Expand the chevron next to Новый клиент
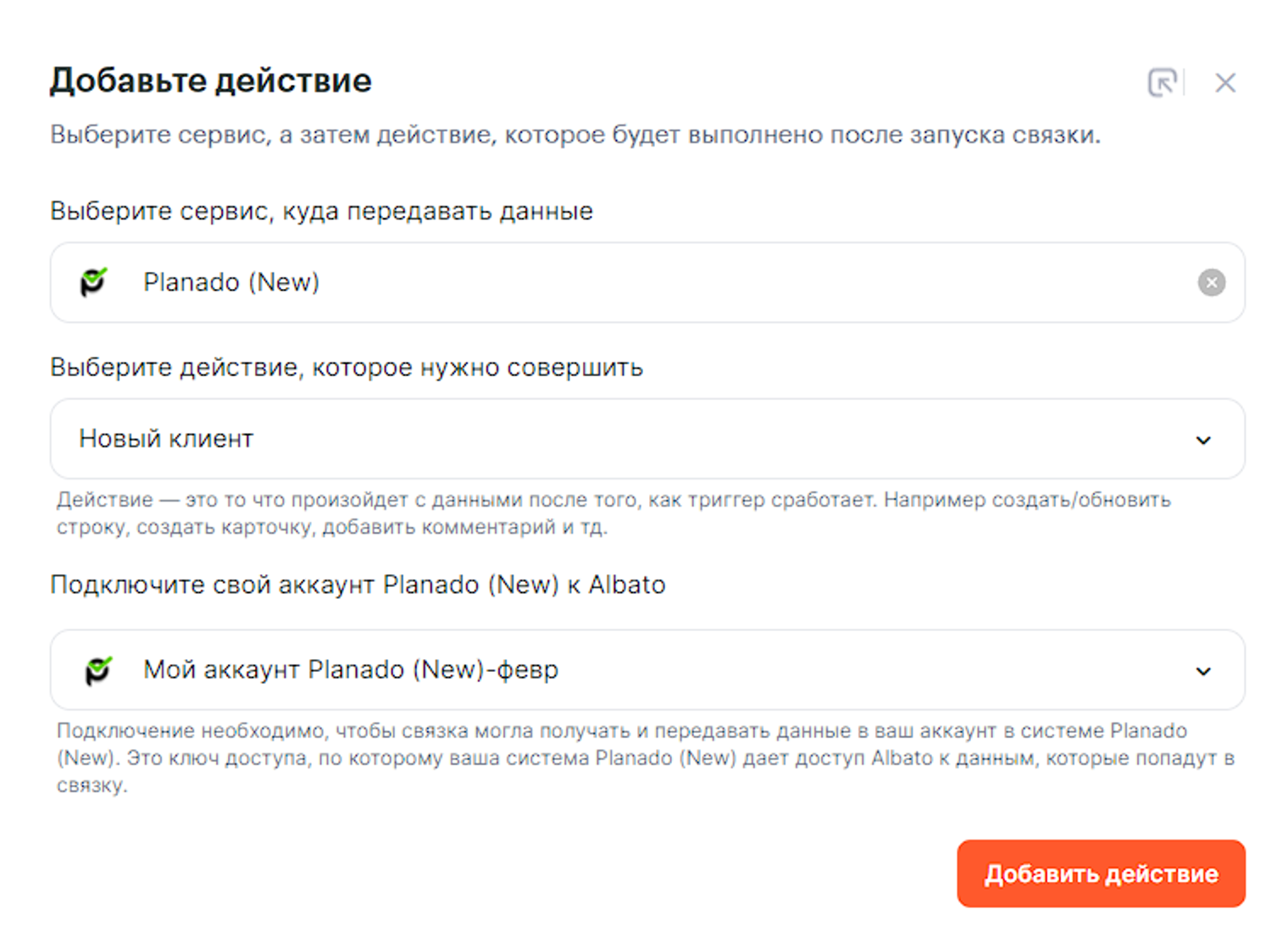1288x948 pixels. tap(1203, 440)
